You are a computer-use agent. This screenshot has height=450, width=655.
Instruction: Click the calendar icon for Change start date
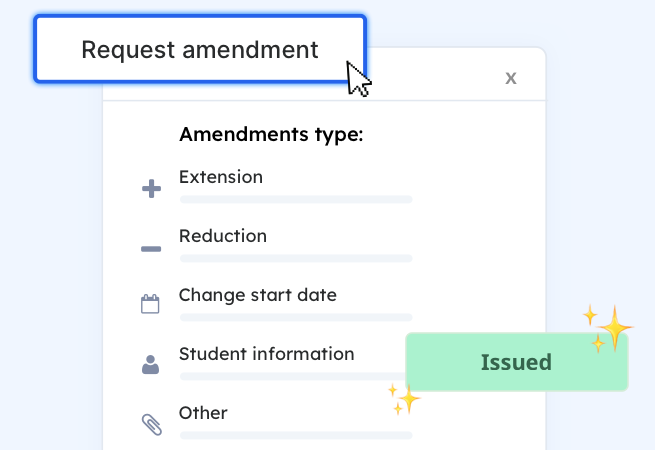click(x=150, y=304)
